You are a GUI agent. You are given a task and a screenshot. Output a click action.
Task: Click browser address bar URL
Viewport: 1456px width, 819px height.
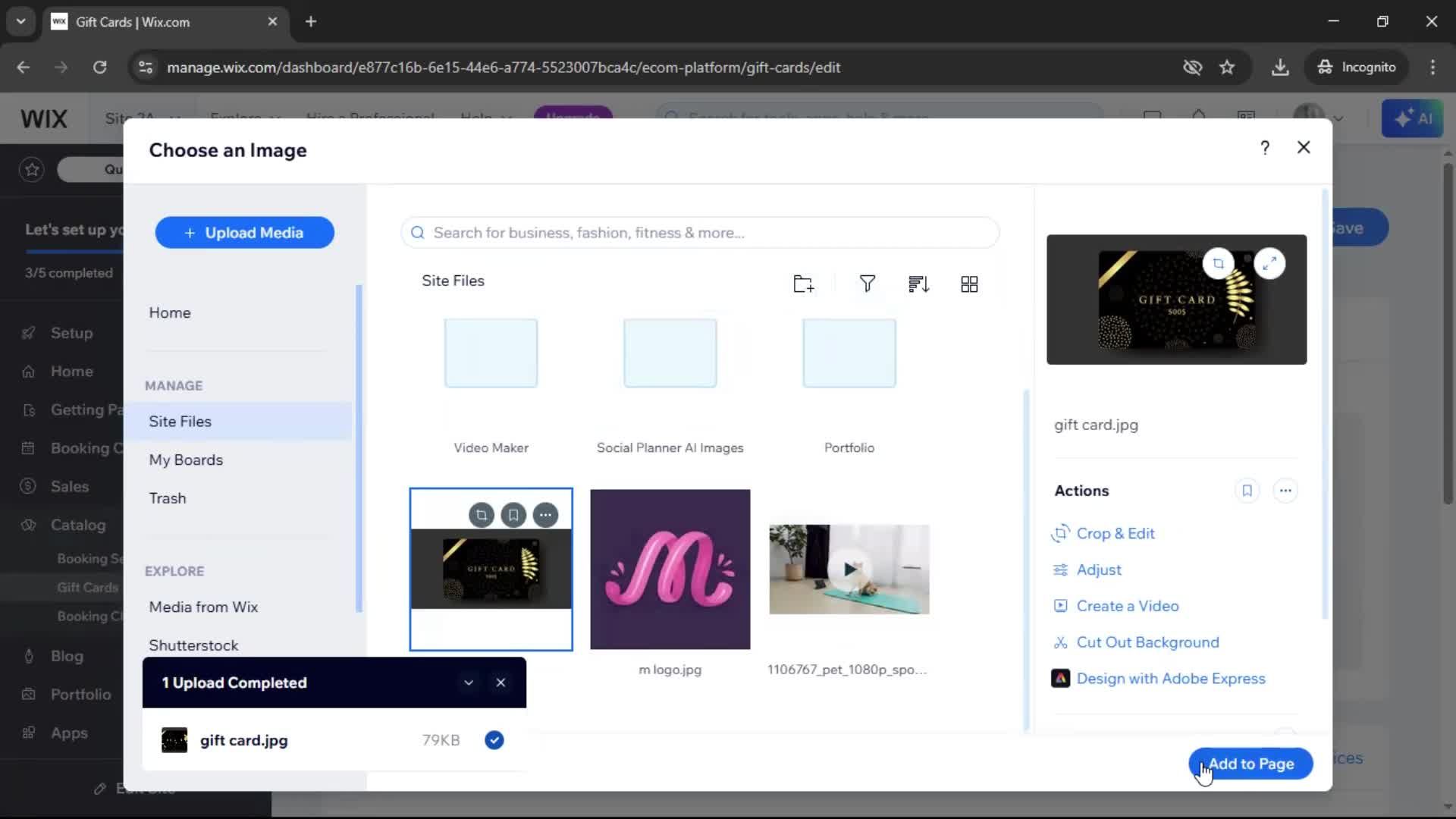(504, 67)
